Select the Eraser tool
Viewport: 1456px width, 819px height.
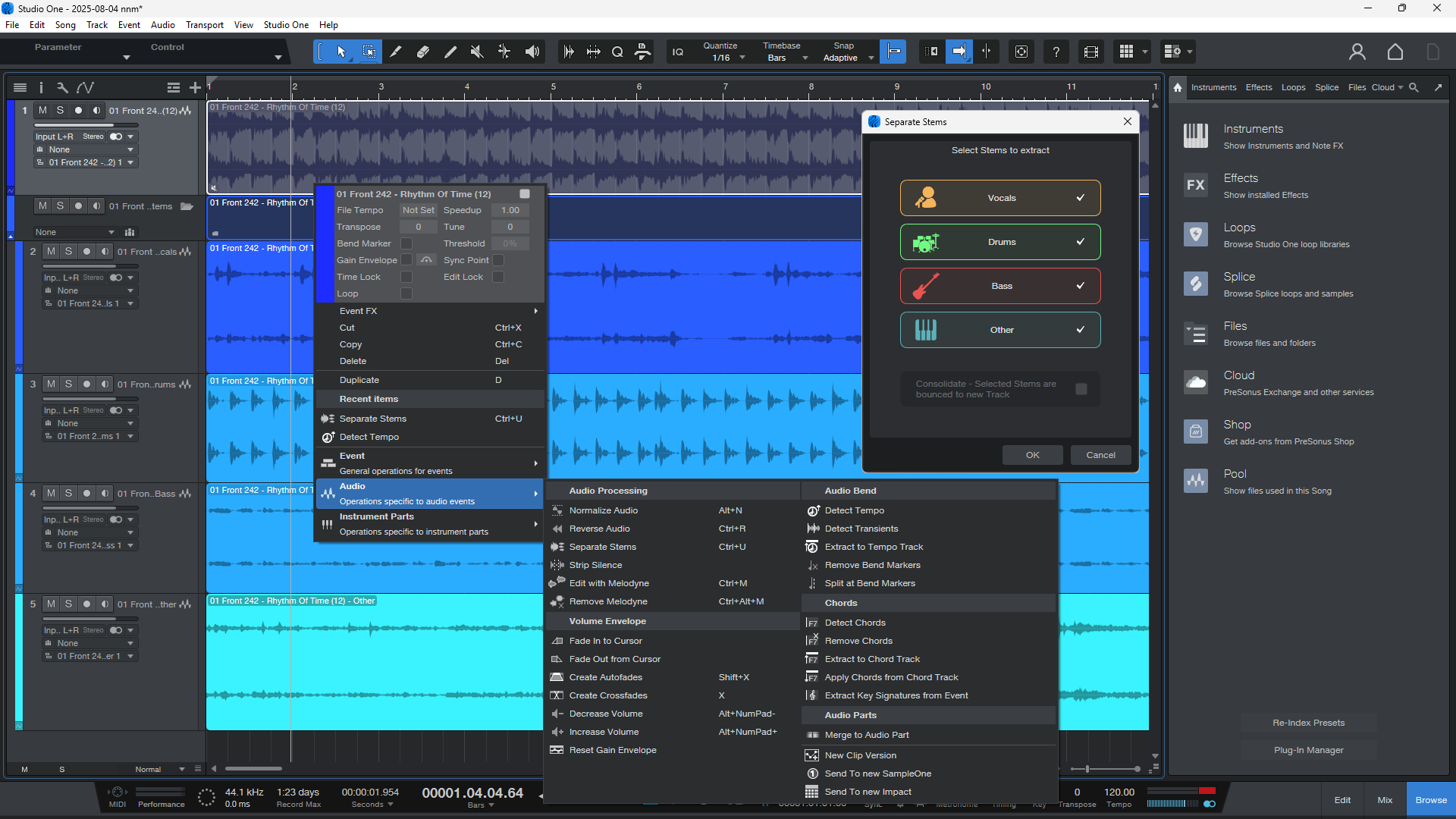423,52
